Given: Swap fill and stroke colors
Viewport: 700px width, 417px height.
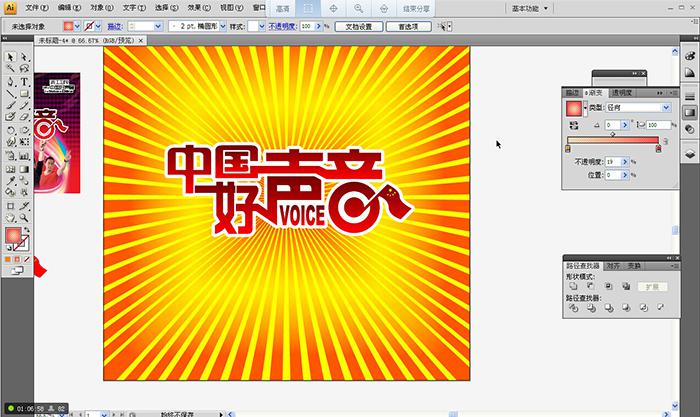Looking at the screenshot, I should point(27,229).
